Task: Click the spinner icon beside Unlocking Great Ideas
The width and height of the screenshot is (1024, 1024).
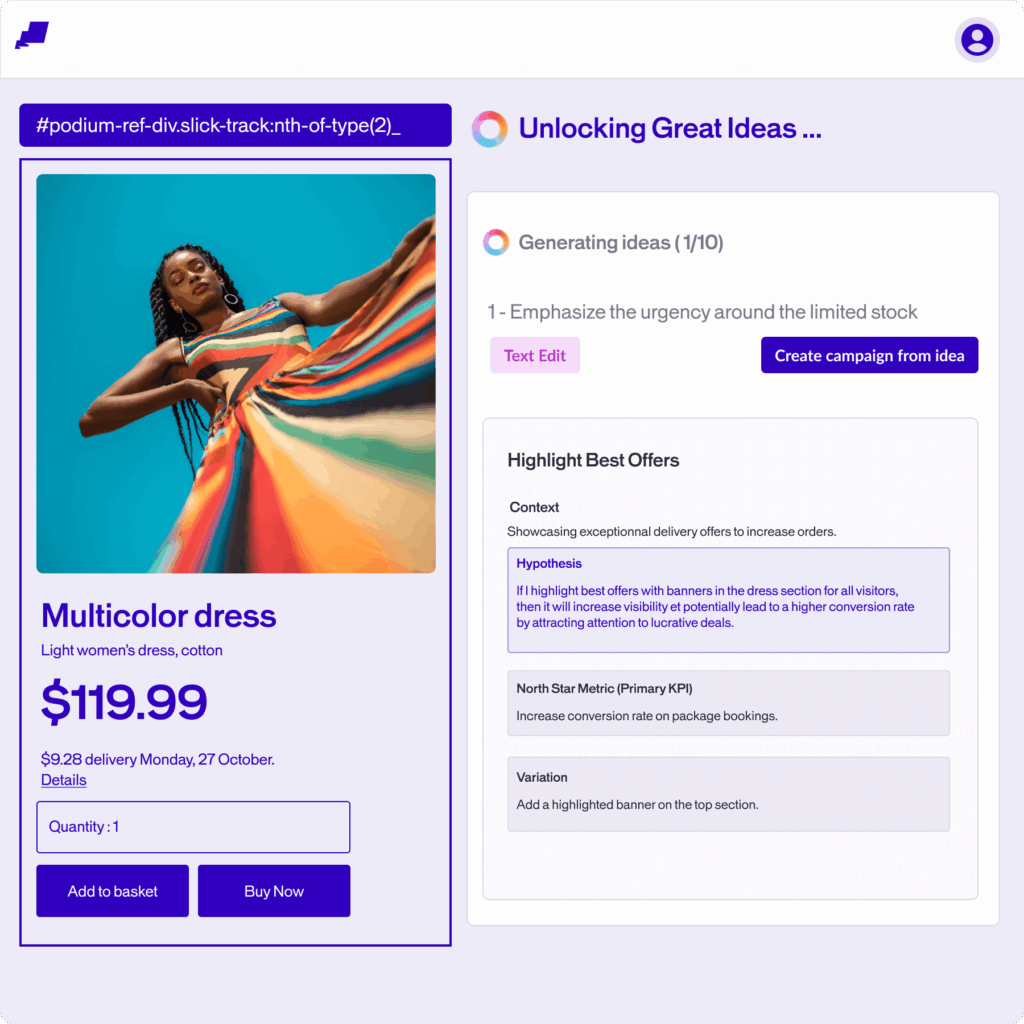Action: (490, 128)
